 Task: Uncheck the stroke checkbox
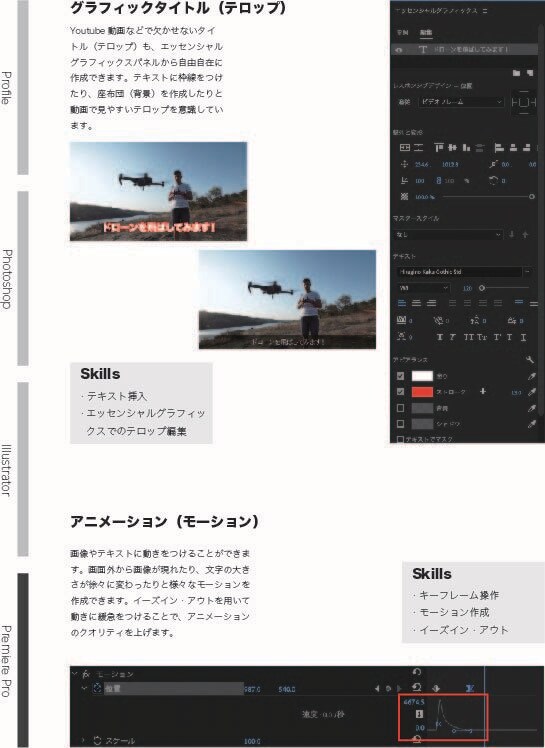pos(400,392)
